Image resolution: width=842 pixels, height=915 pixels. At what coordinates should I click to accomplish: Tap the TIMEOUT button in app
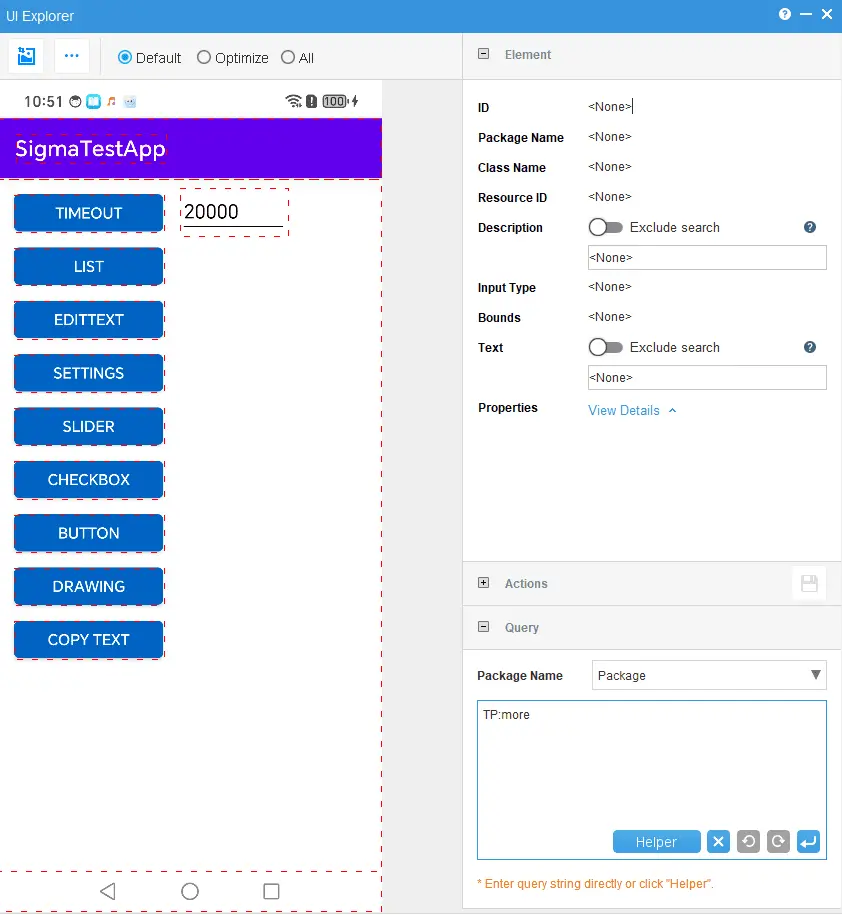89,213
